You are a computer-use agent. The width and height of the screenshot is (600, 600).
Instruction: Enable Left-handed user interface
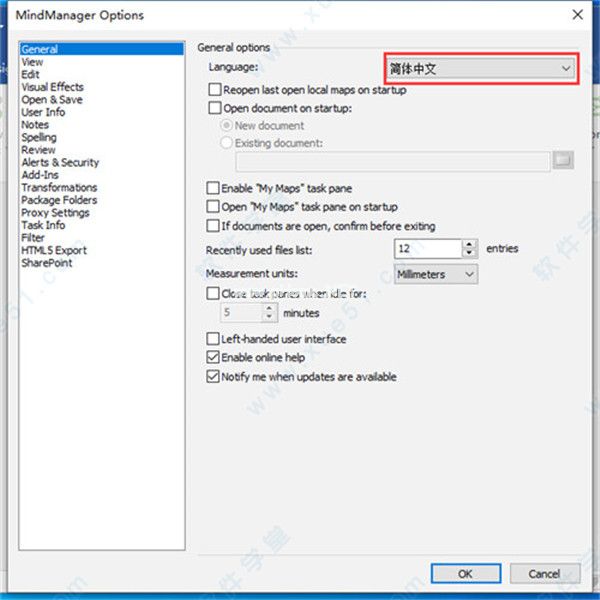213,339
